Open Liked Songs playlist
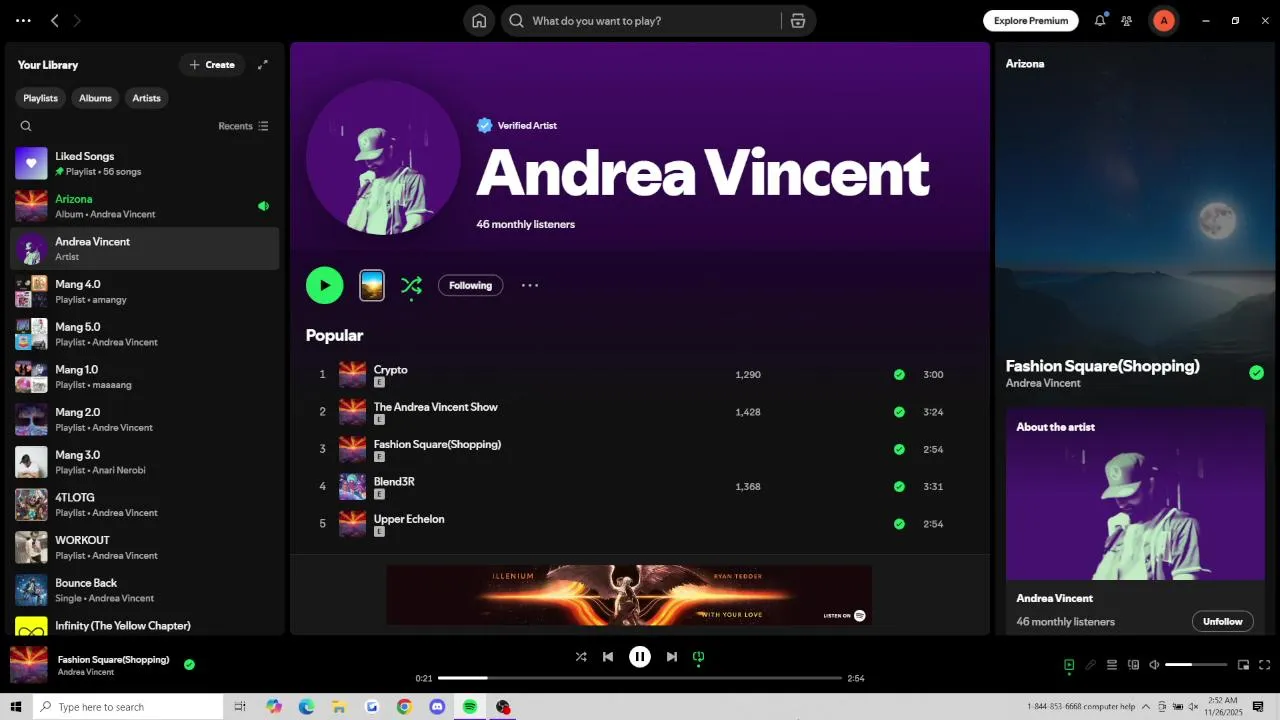The image size is (1280, 720). click(145, 163)
